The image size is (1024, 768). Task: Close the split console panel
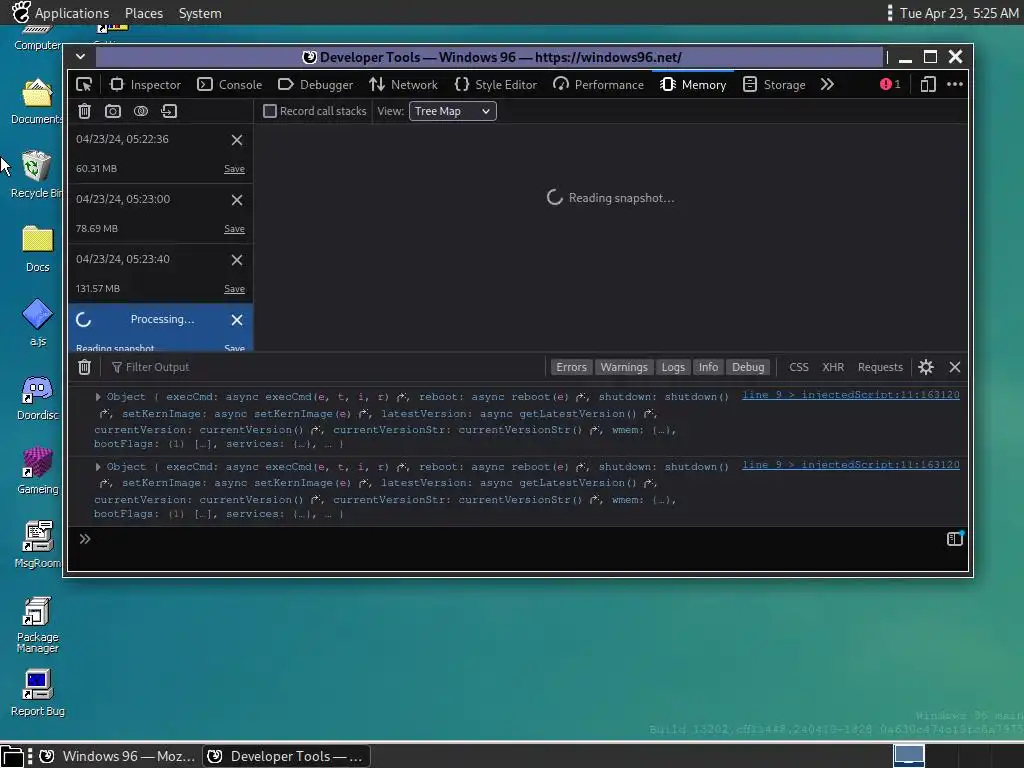click(x=955, y=367)
